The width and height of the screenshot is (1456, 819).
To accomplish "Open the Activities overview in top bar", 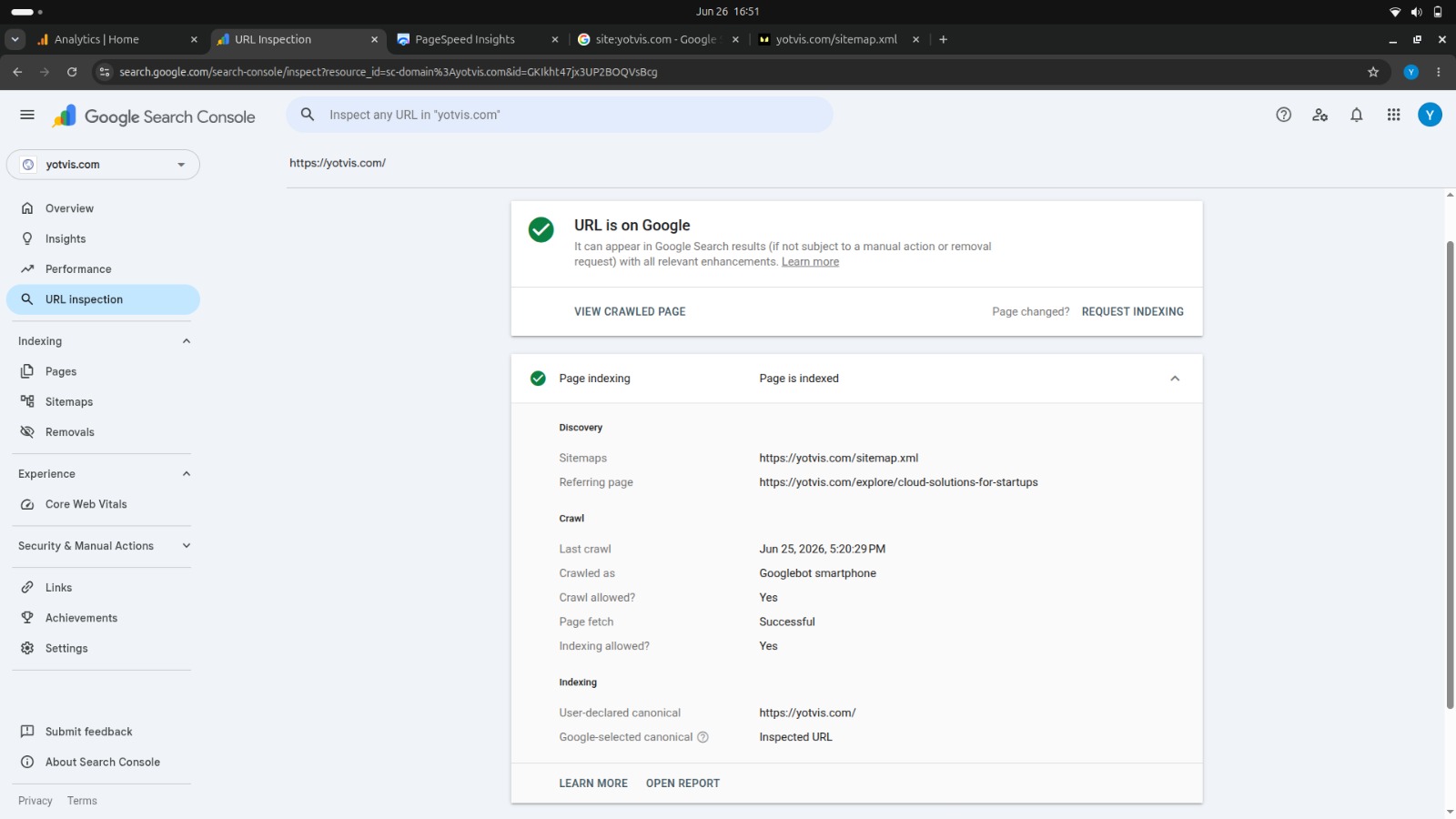I will pyautogui.click(x=26, y=12).
